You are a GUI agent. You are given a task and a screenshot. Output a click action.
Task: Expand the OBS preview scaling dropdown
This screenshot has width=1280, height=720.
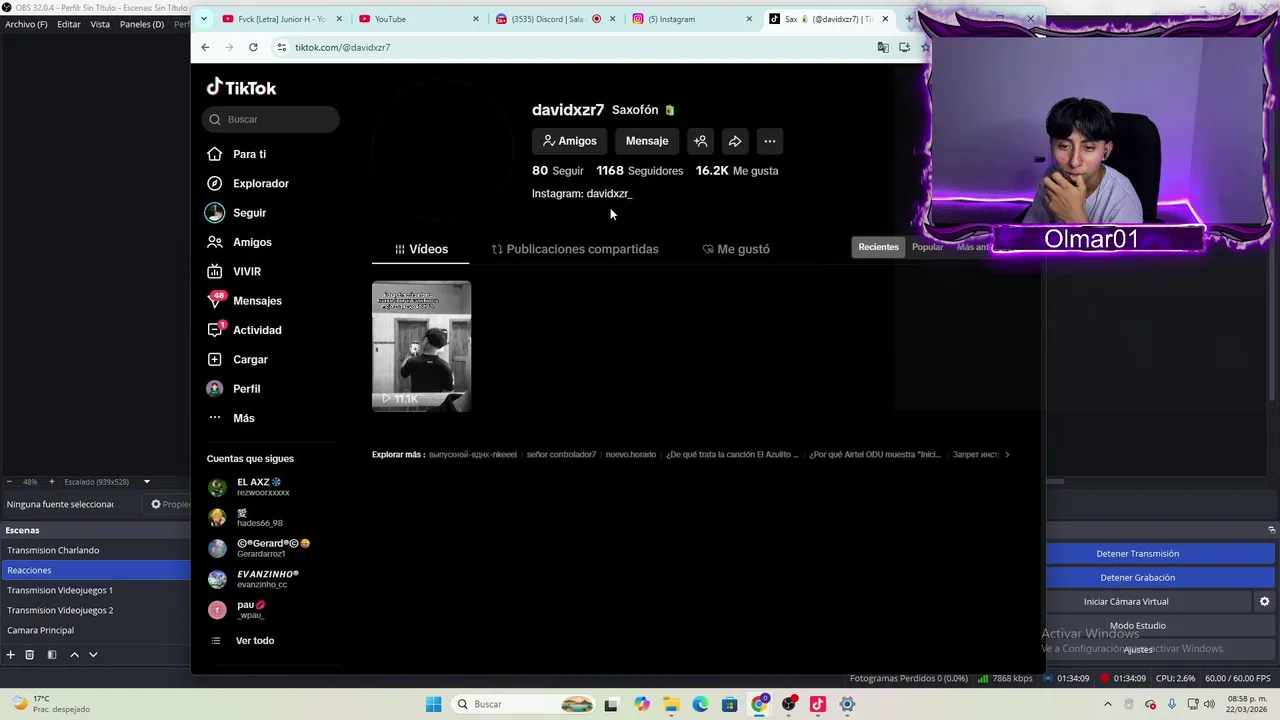click(x=146, y=482)
